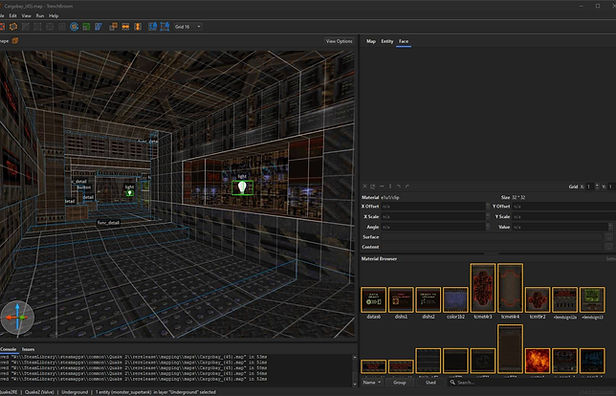
Task: Open the Name sort dropdown in Material Browser
Action: [x=371, y=382]
